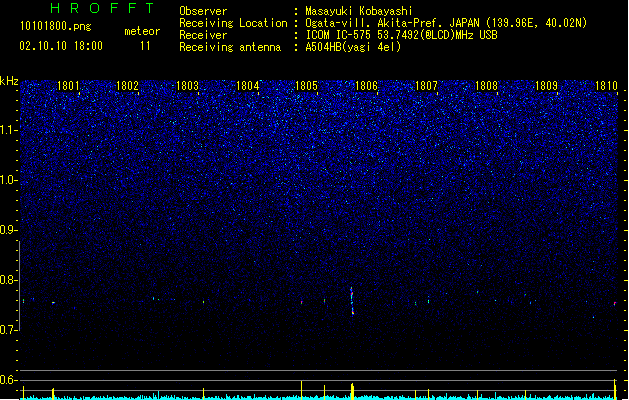Click observer name Masayuki Kobayashi
Viewport: 629px width, 400px height.
pyautogui.click(x=359, y=11)
